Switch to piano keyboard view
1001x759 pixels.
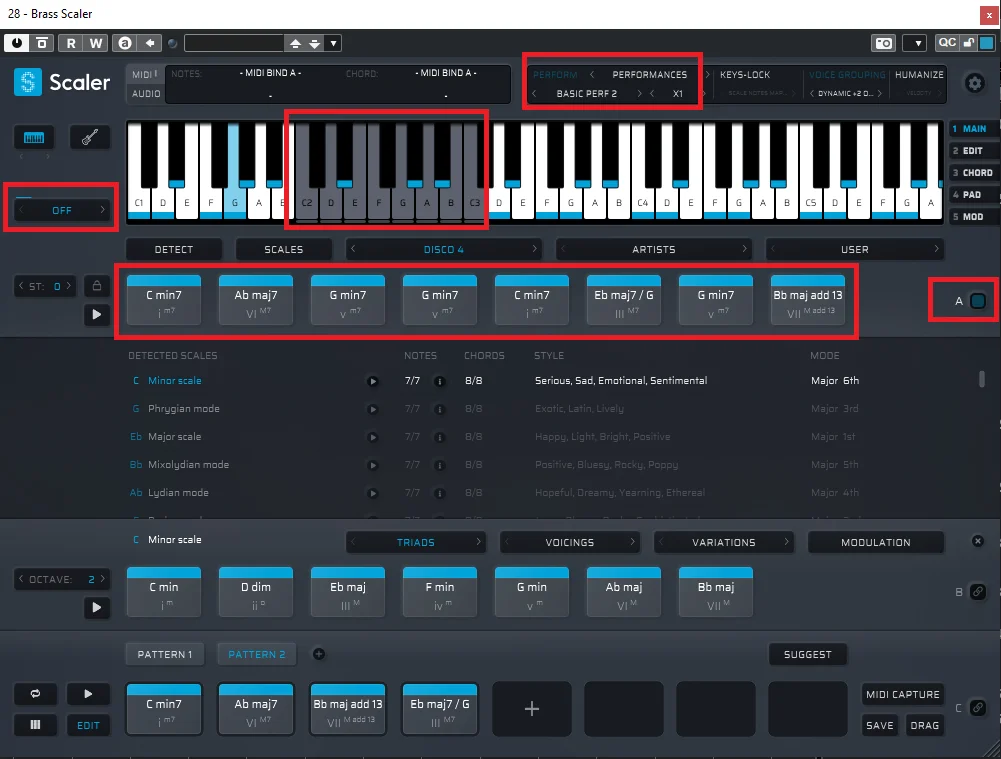pyautogui.click(x=34, y=137)
